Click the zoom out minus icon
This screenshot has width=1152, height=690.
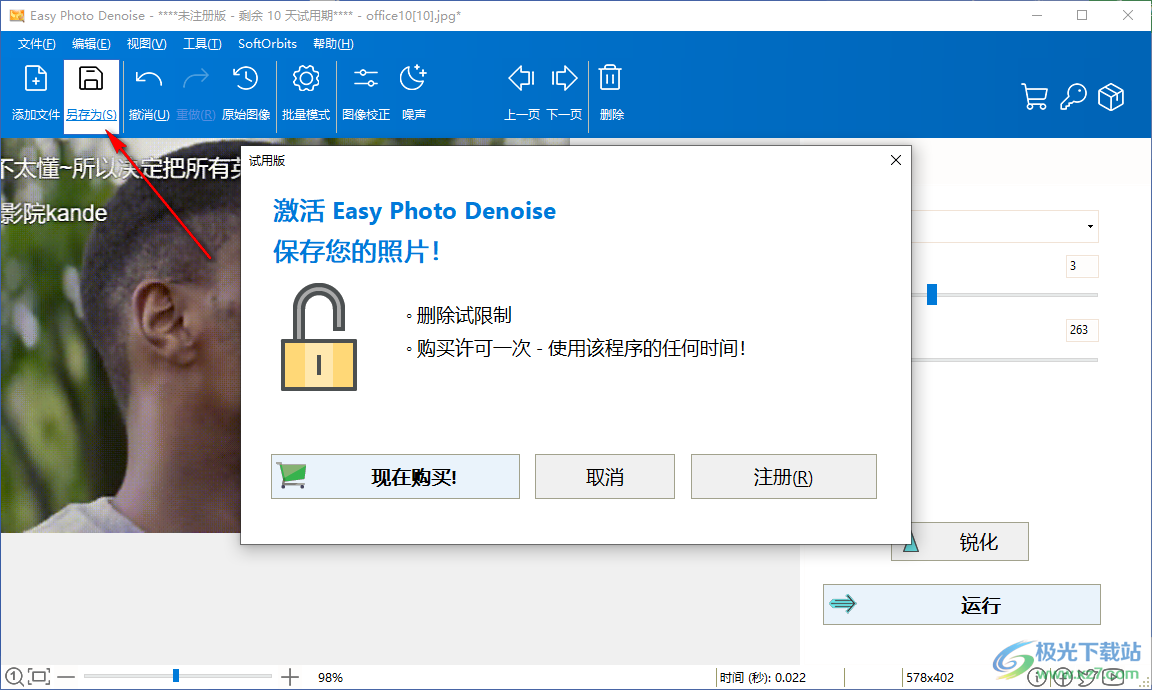point(66,677)
